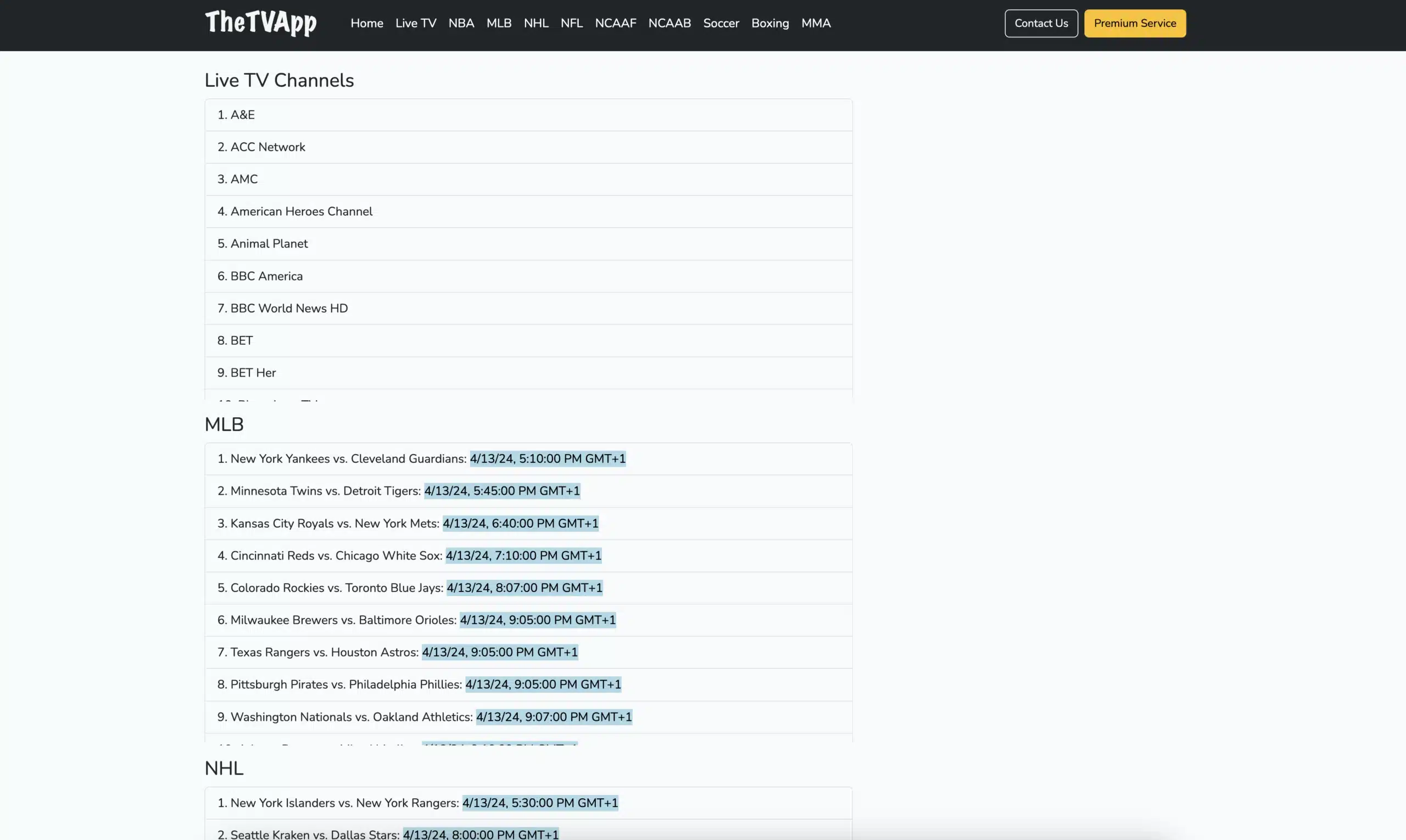Viewport: 1406px width, 840px height.
Task: Toggle visibility of Live TV Channels list
Action: (278, 79)
